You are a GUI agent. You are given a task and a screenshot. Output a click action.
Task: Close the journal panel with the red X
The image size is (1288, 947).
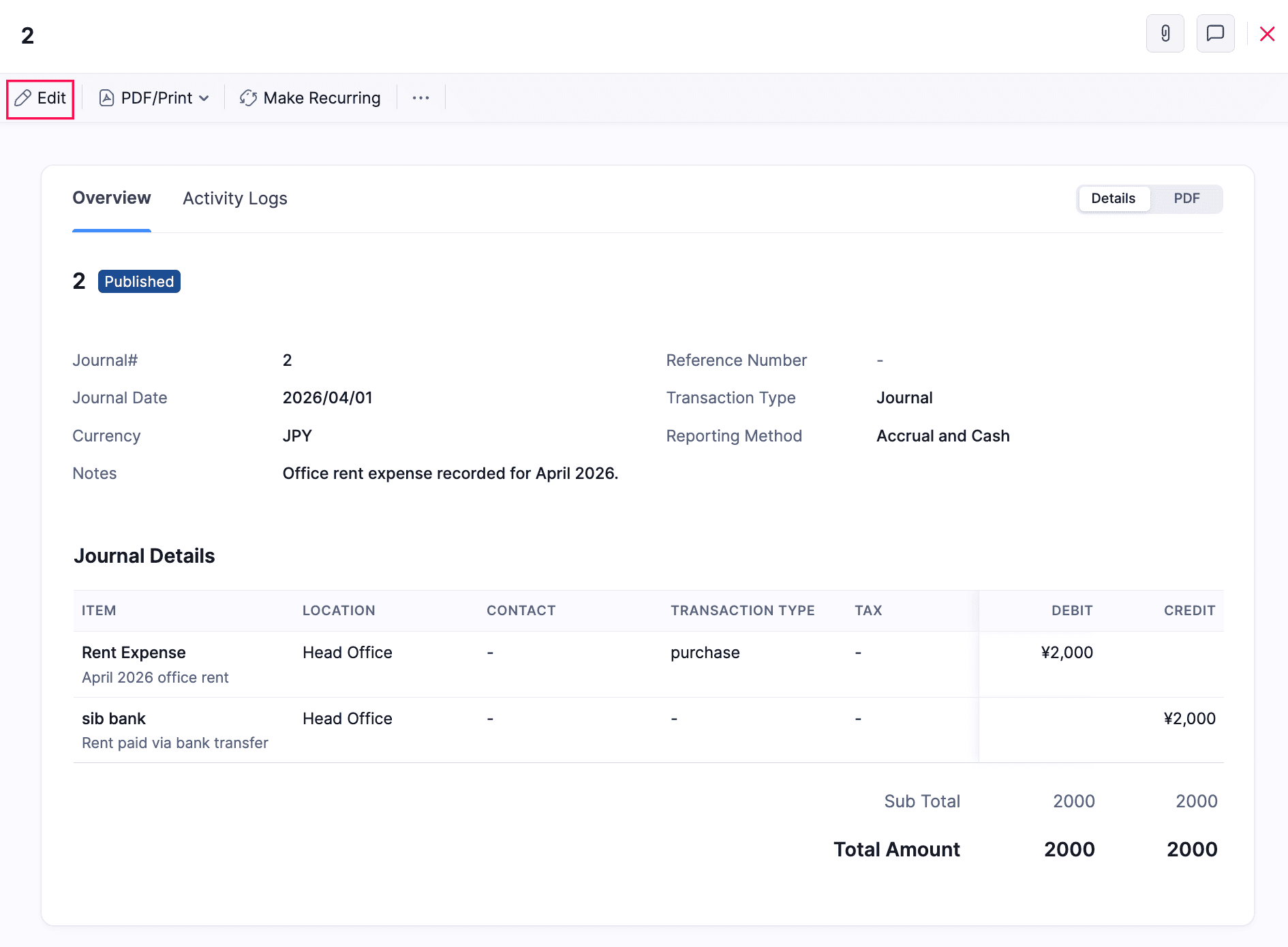click(x=1267, y=34)
